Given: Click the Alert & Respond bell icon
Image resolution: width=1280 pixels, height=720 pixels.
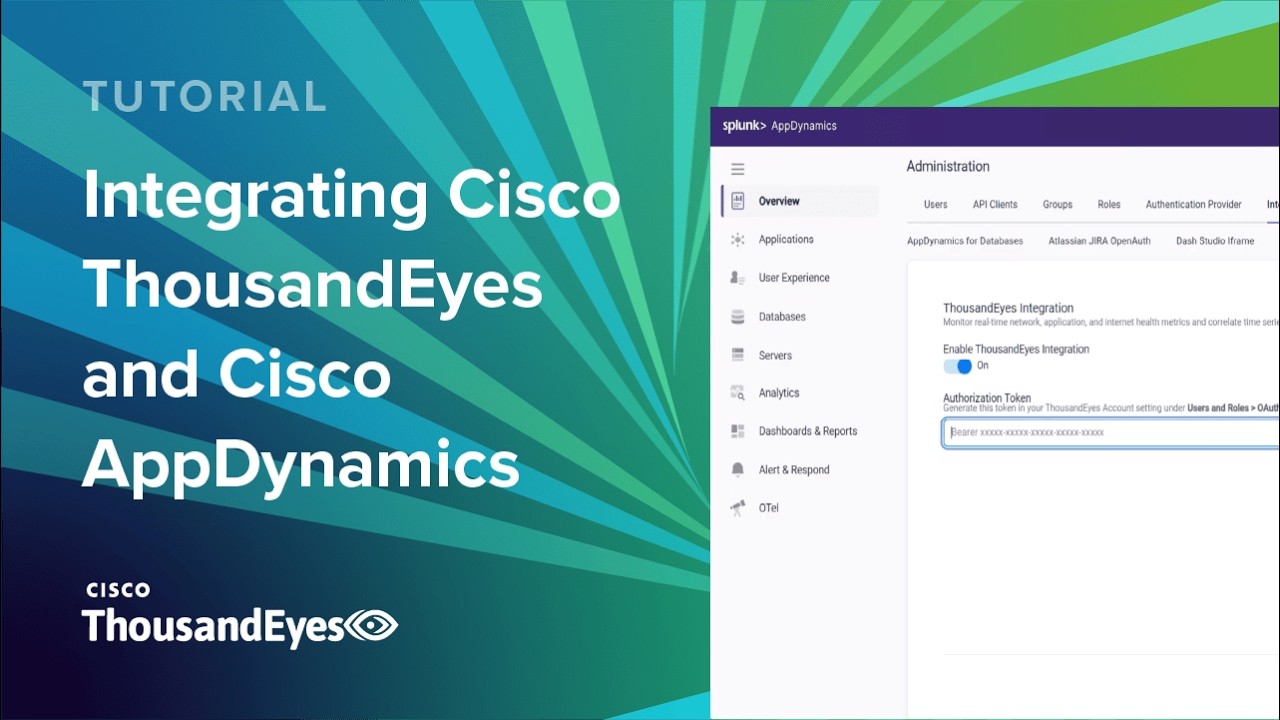Looking at the screenshot, I should coord(738,470).
